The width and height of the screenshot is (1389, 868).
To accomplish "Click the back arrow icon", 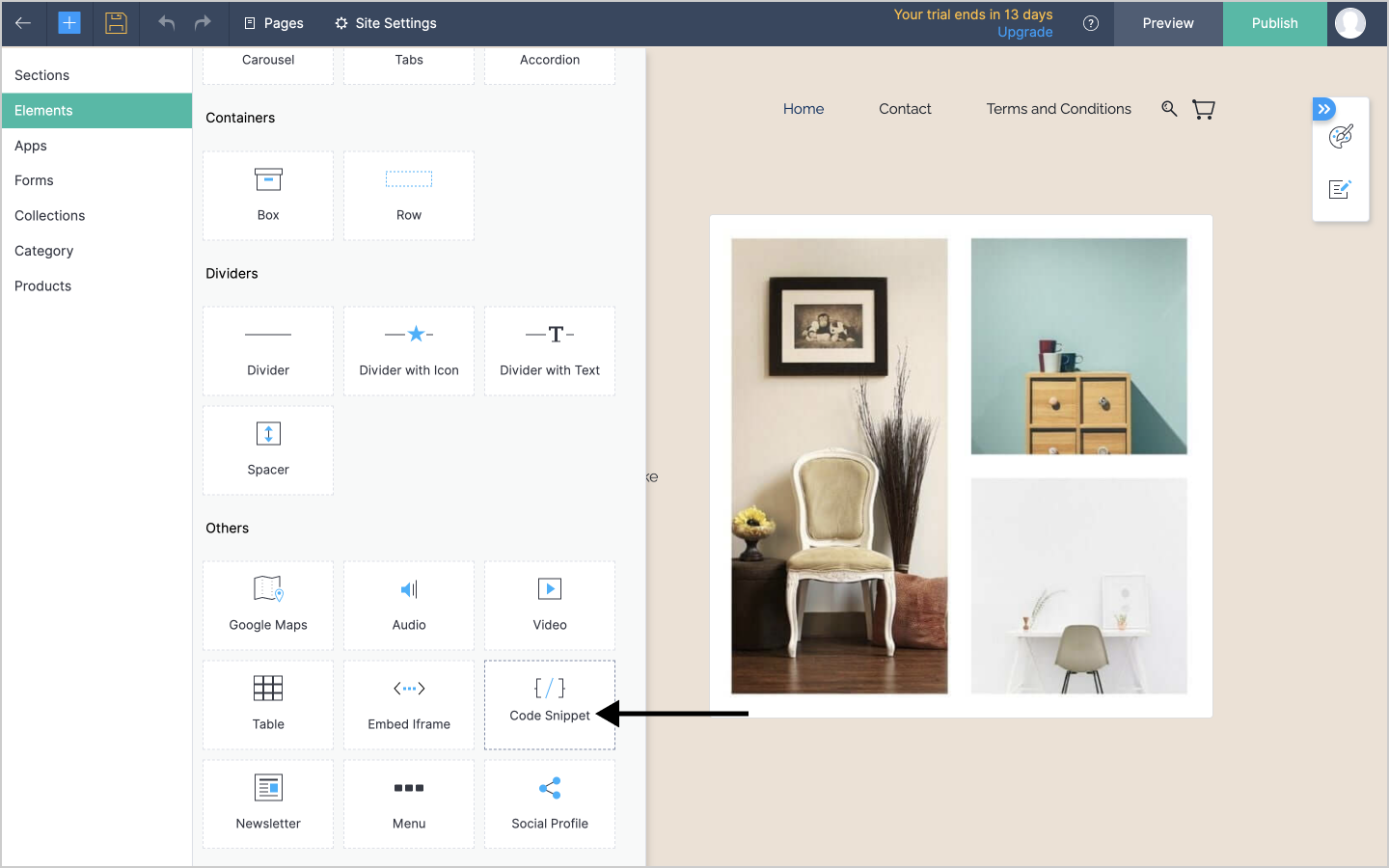I will (x=23, y=23).
